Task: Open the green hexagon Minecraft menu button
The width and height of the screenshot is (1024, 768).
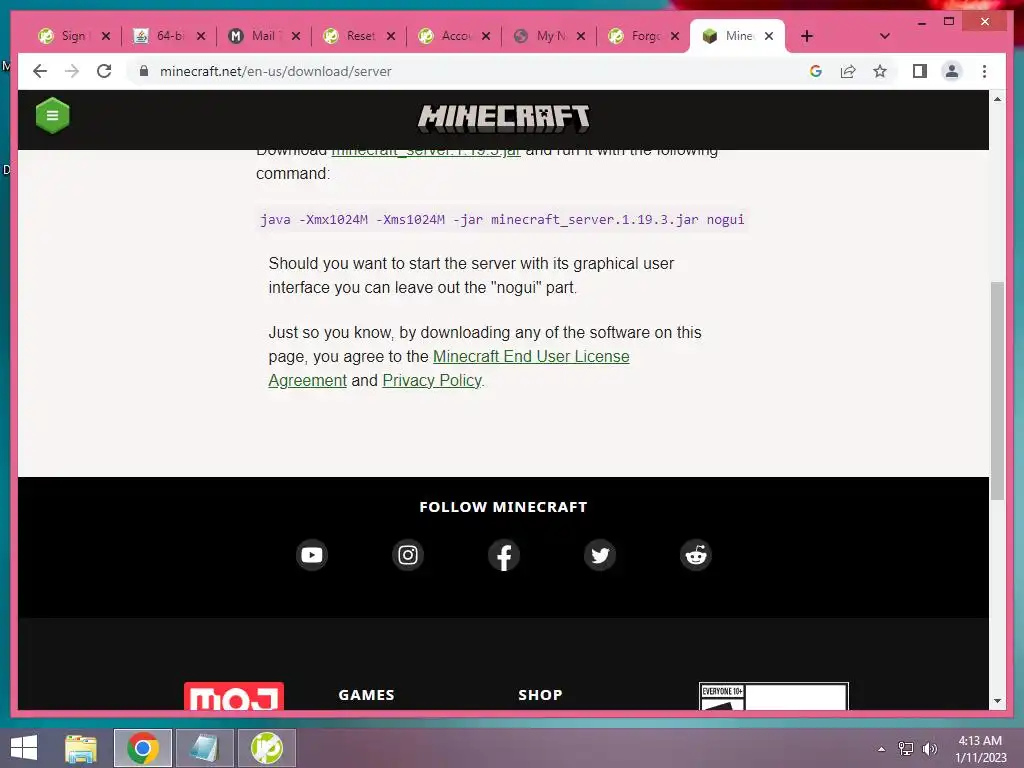Action: coord(52,116)
